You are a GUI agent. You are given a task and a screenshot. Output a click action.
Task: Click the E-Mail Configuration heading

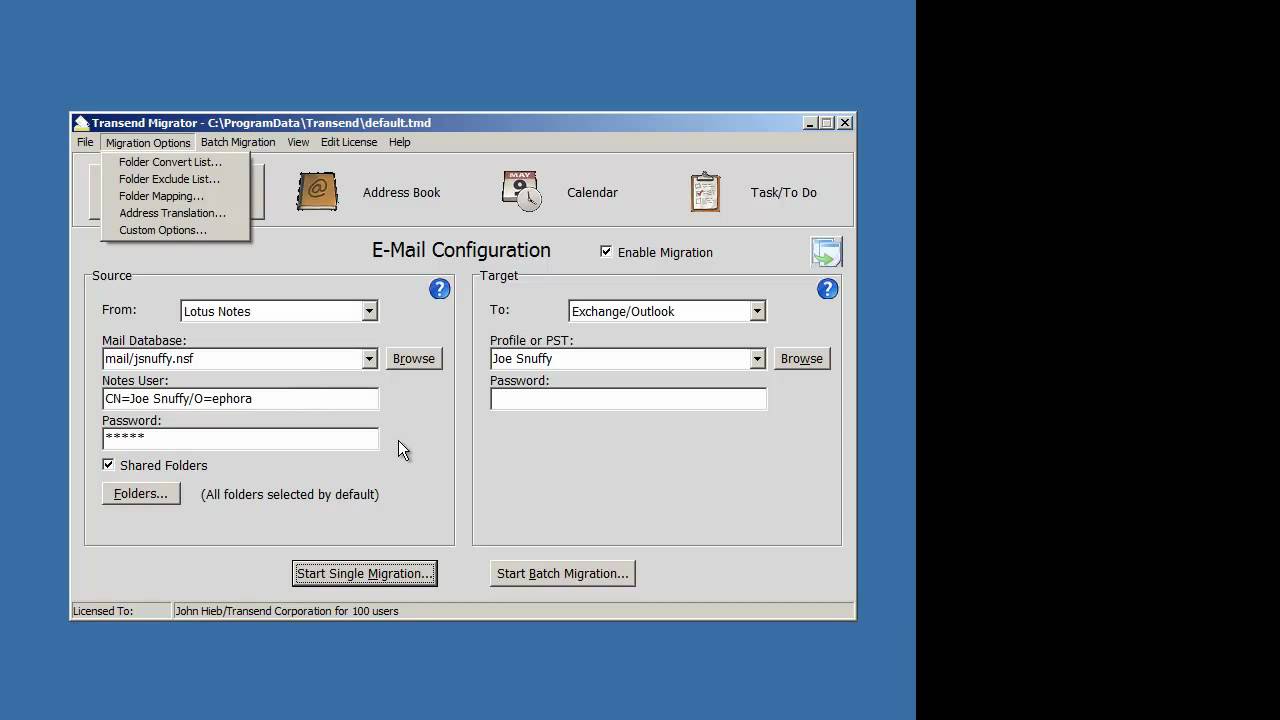click(461, 250)
